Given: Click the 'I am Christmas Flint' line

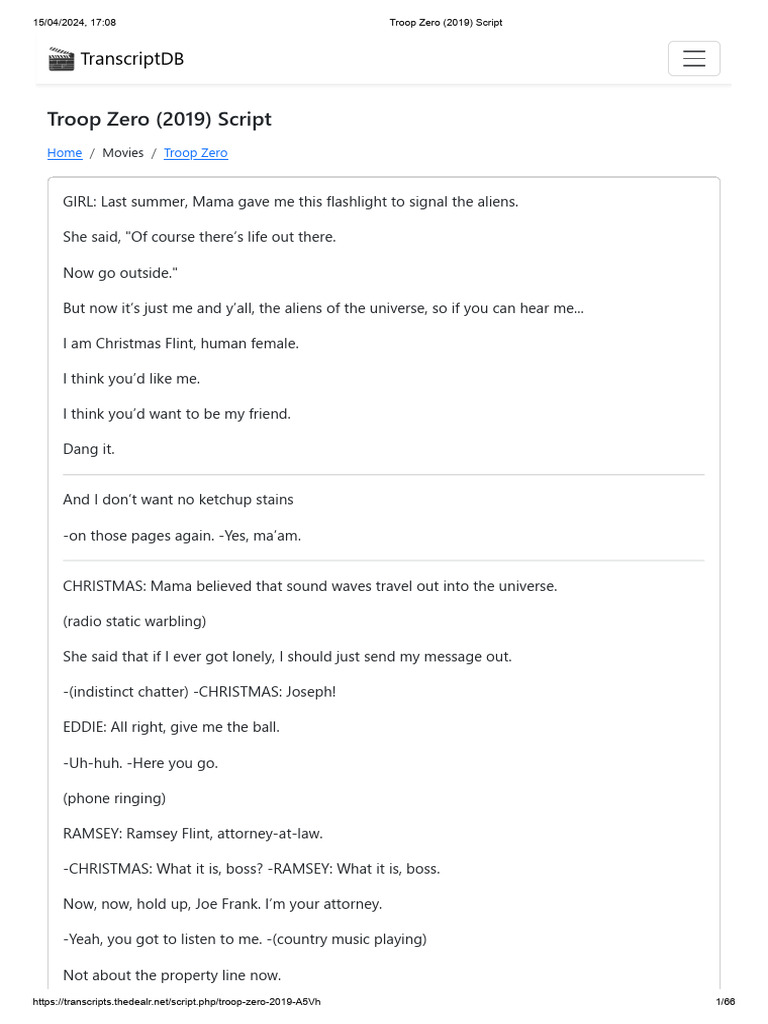Looking at the screenshot, I should 181,343.
